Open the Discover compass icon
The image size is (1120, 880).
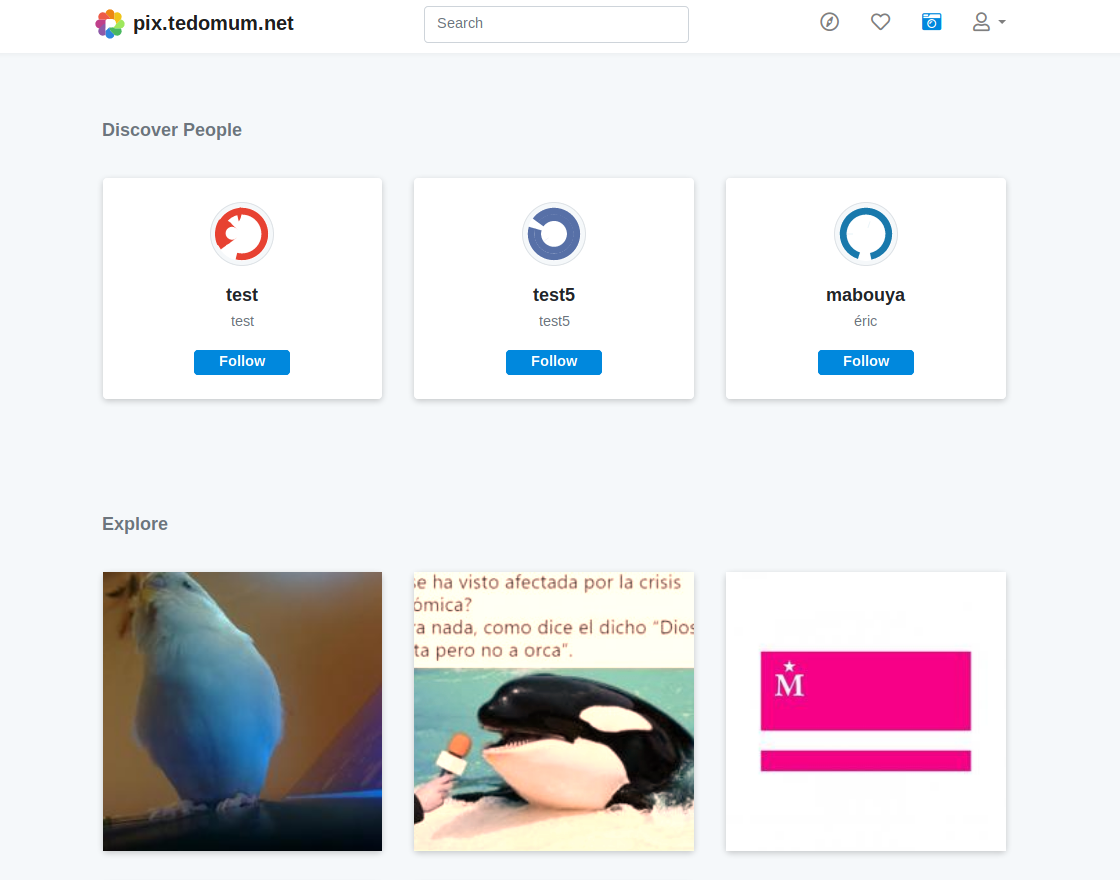(x=829, y=22)
